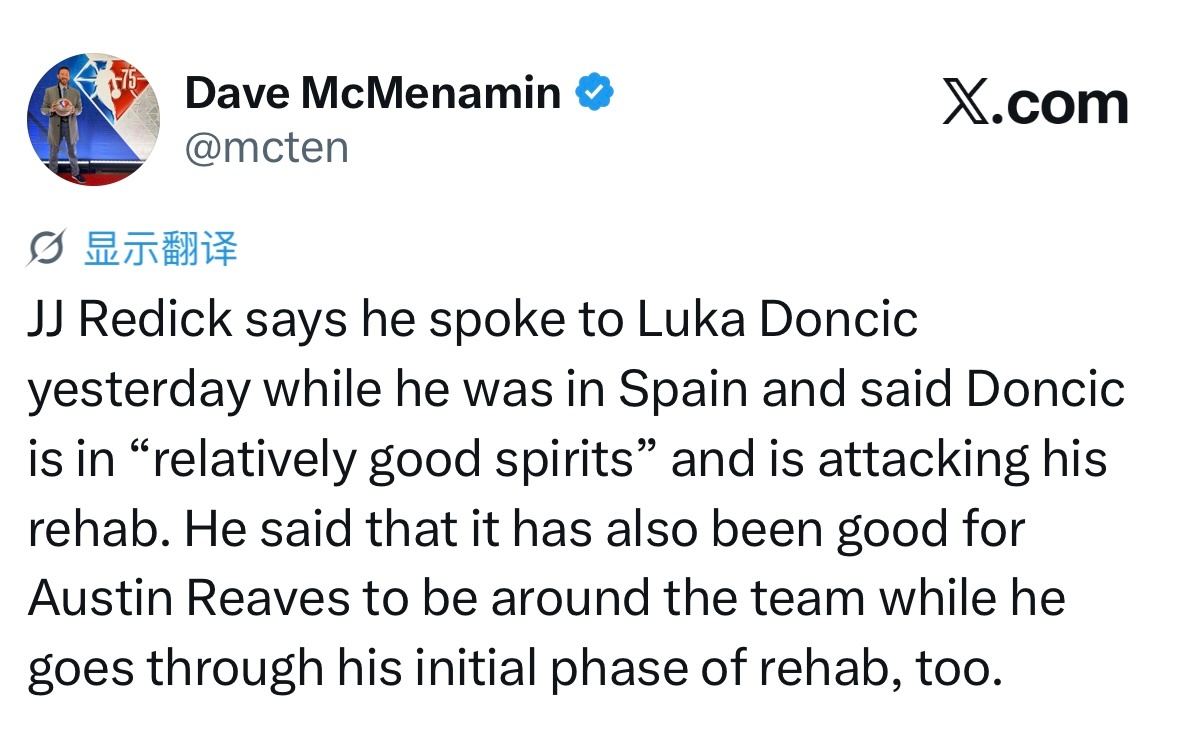Click the blue verified checkmark badge
The image size is (1179, 731).
tap(594, 92)
